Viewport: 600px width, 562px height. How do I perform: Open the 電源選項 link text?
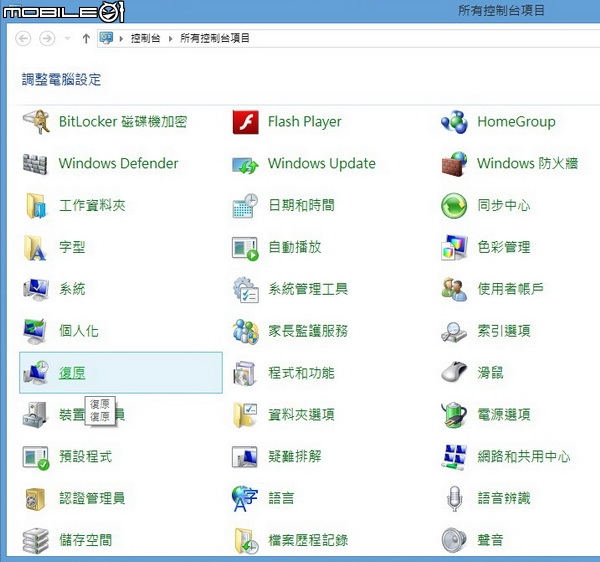coord(504,414)
